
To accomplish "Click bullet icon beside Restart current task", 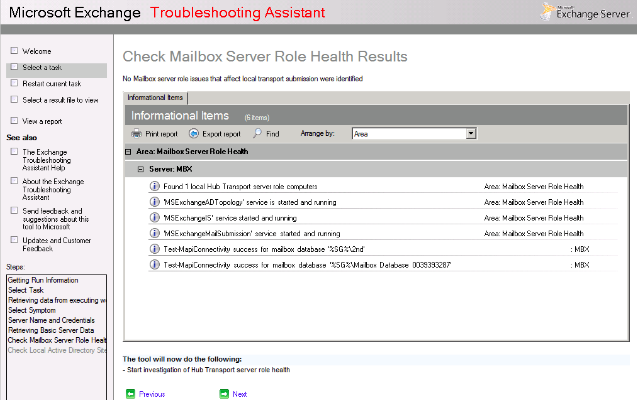I will point(14,83).
